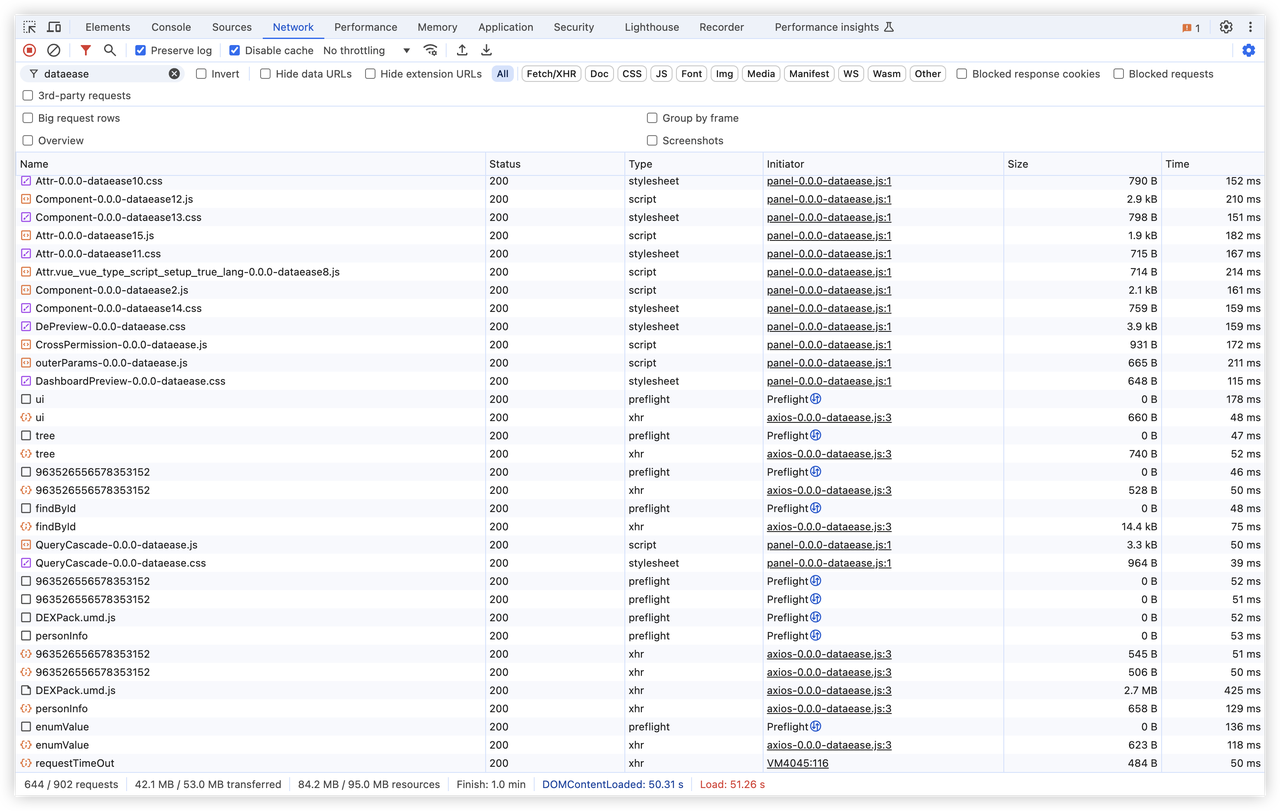Open the VM4045:116 initiator link
Screen dimensions: 1280x811
tap(797, 763)
